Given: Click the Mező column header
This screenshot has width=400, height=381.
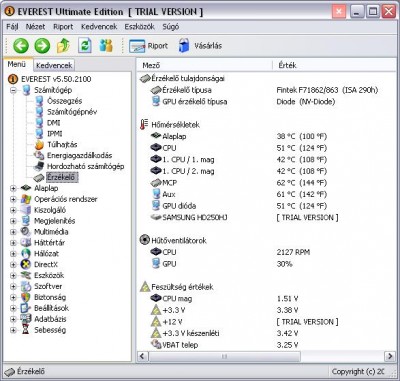Looking at the screenshot, I should (205, 65).
